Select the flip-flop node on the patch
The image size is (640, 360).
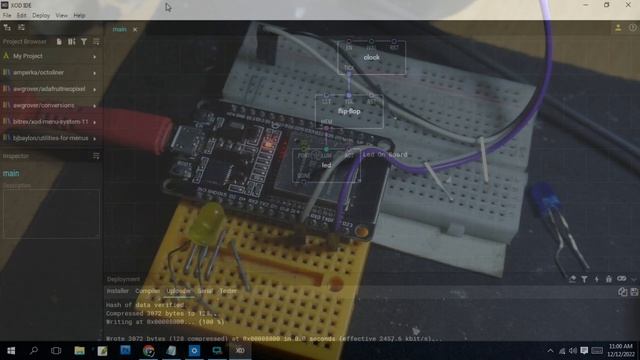(349, 111)
